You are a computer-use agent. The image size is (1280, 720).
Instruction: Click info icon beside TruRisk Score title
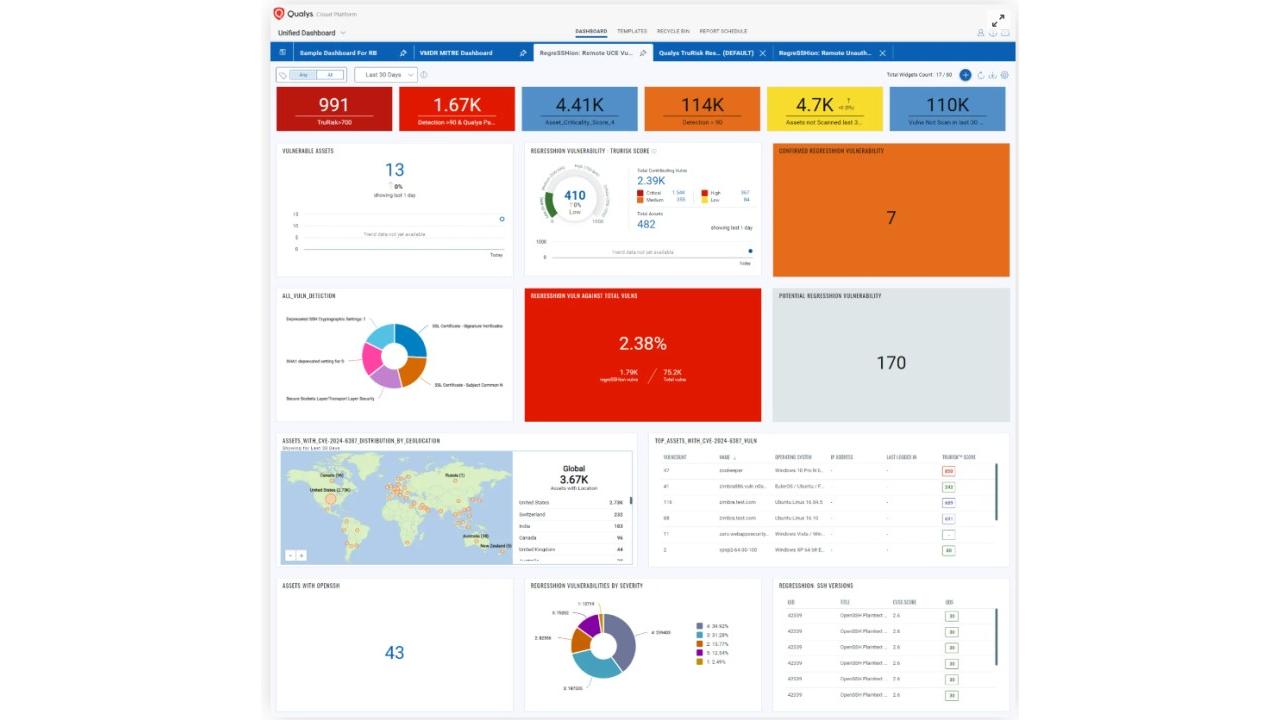(655, 151)
